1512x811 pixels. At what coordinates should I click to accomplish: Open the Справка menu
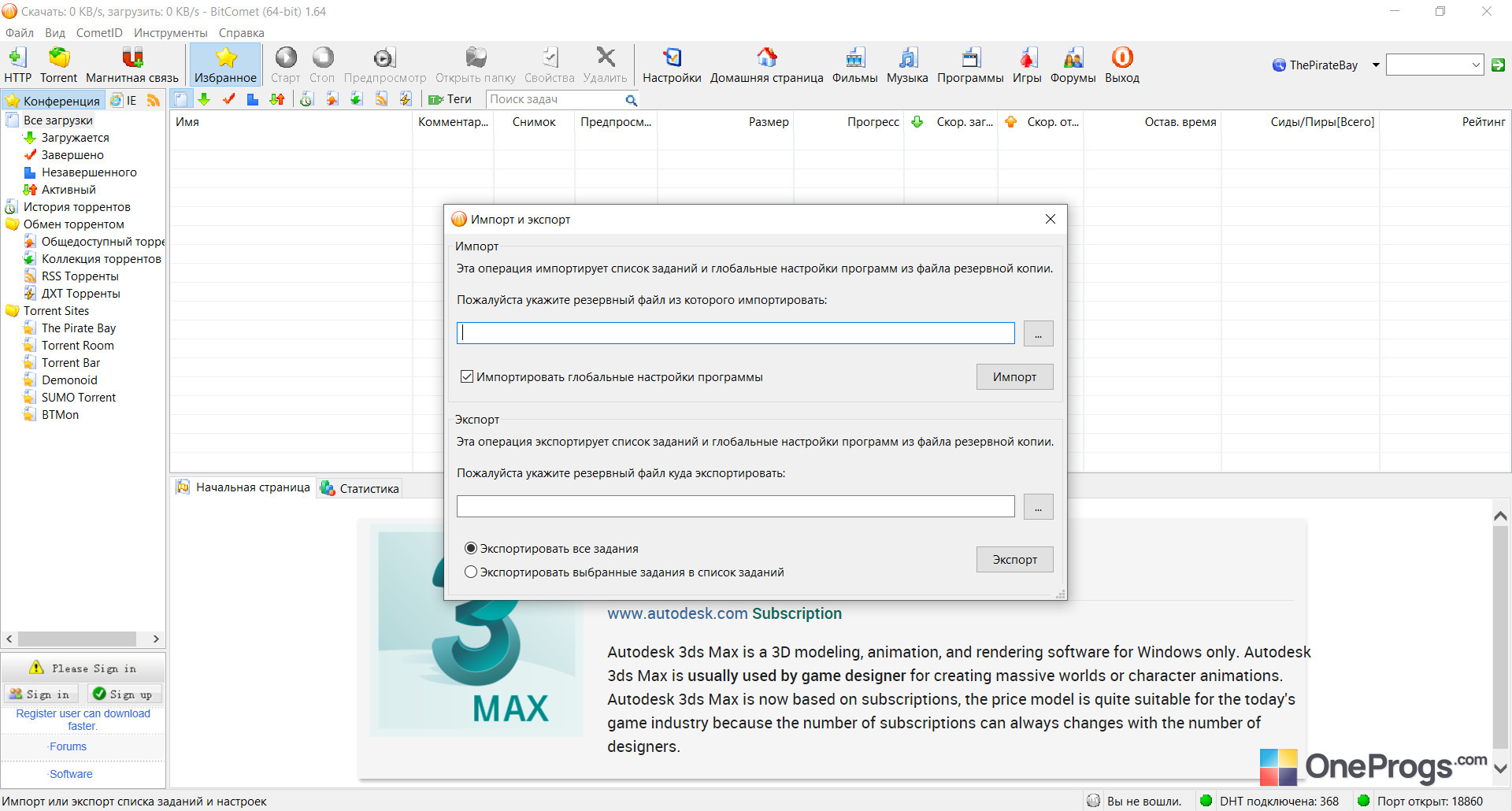tap(242, 33)
